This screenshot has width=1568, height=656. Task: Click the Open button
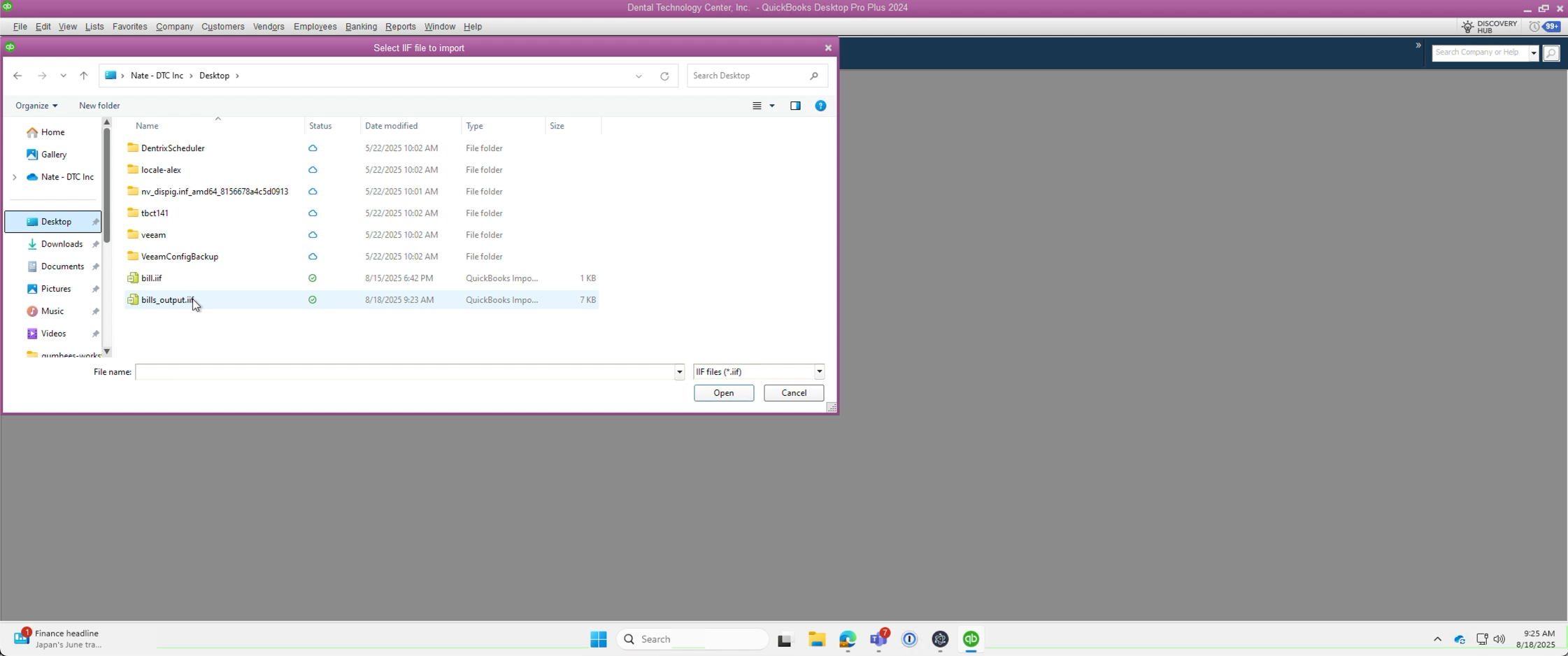click(723, 393)
